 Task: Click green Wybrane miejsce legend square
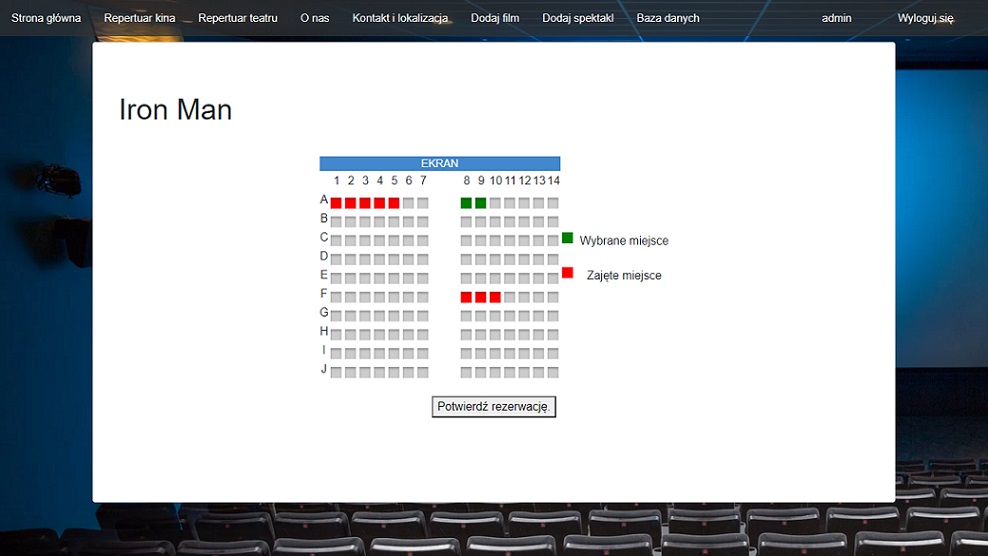click(x=568, y=238)
